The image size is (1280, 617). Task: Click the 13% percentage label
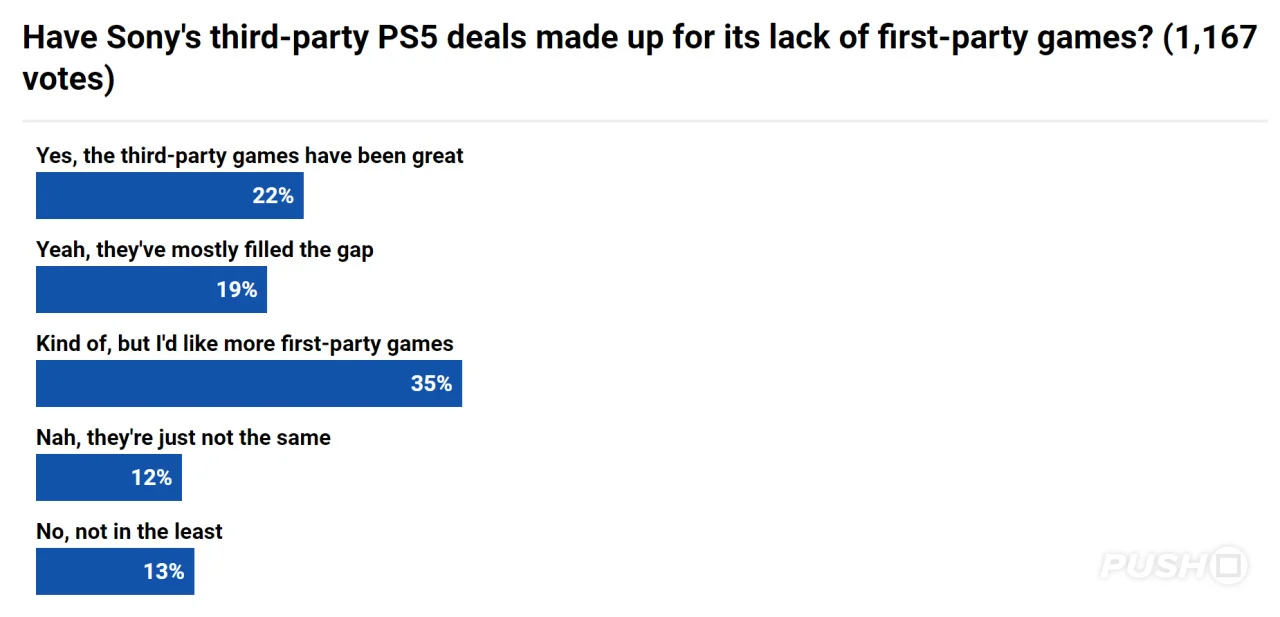tap(164, 572)
